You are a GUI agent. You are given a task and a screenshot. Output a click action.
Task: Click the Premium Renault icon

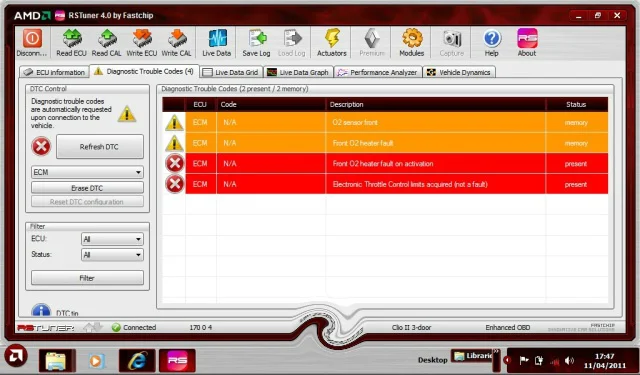point(372,39)
